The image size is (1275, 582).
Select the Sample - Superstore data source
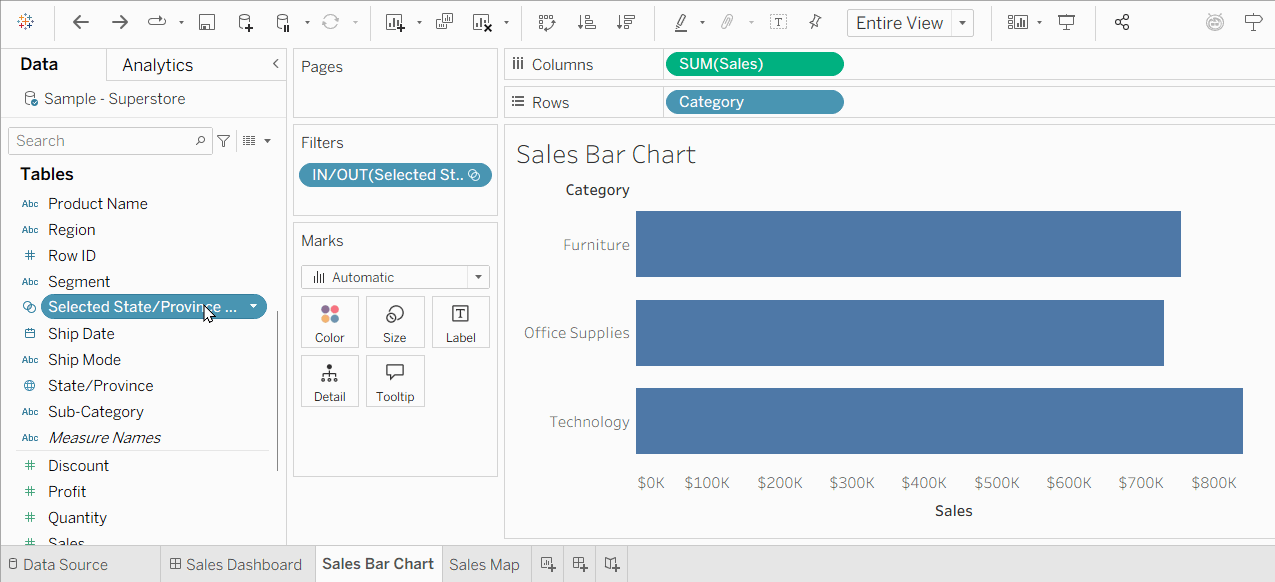click(x=114, y=99)
